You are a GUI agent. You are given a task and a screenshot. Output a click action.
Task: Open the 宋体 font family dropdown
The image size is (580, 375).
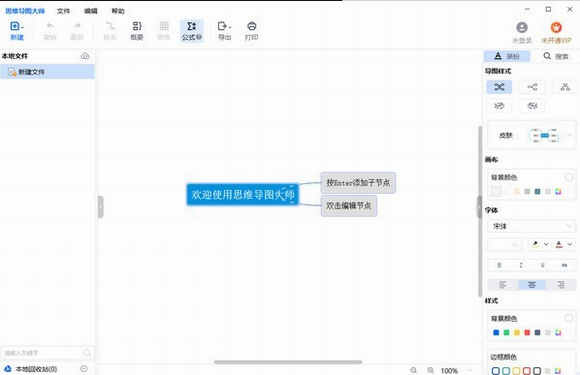coord(531,226)
